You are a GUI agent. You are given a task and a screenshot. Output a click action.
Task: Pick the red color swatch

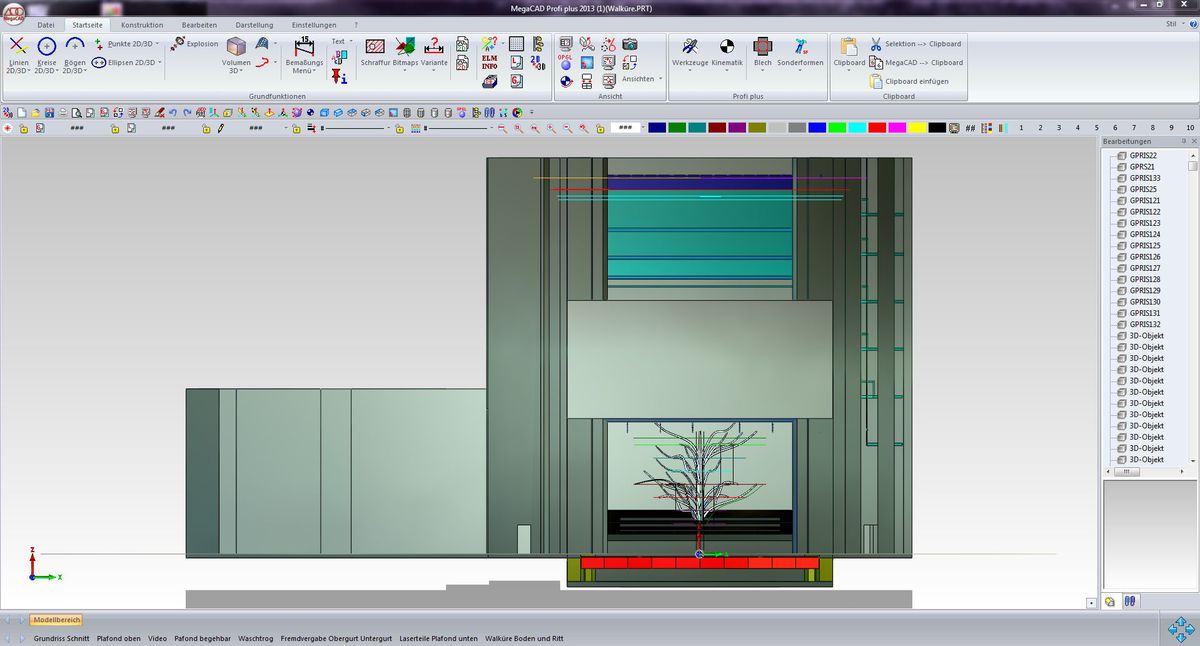(876, 128)
